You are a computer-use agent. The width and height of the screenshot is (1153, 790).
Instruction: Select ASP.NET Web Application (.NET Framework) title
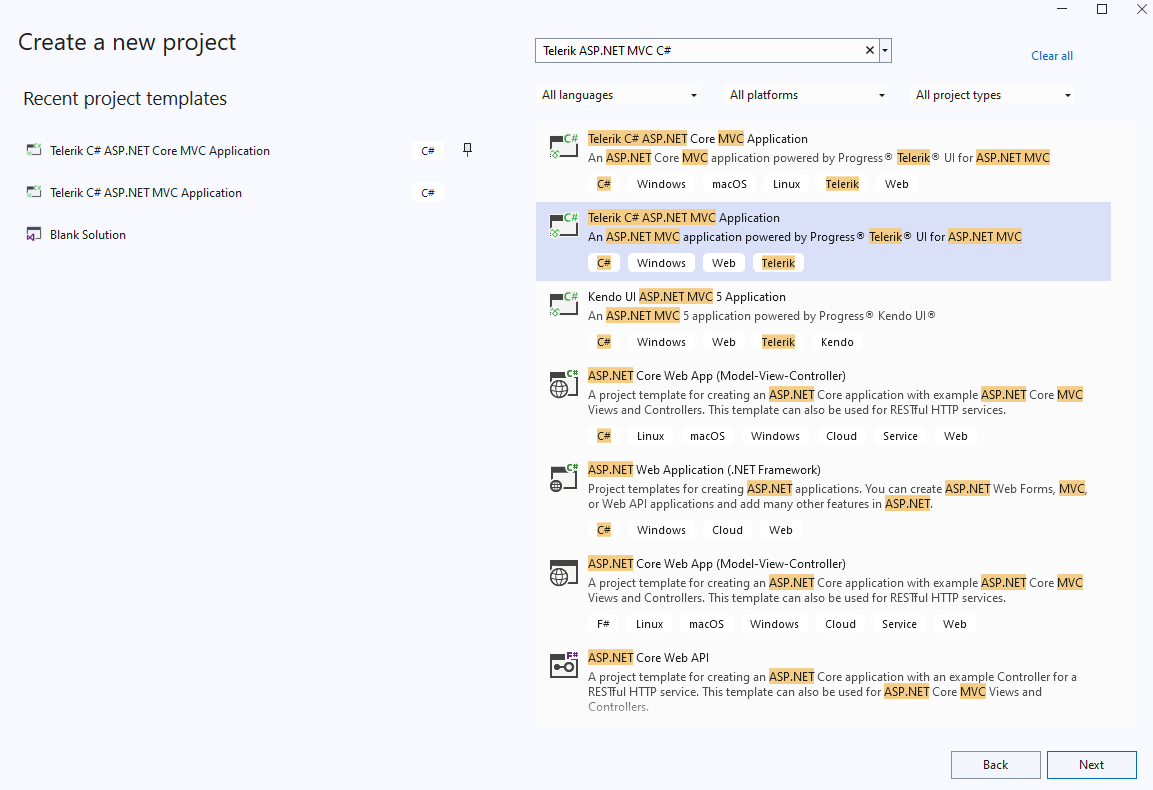click(704, 470)
